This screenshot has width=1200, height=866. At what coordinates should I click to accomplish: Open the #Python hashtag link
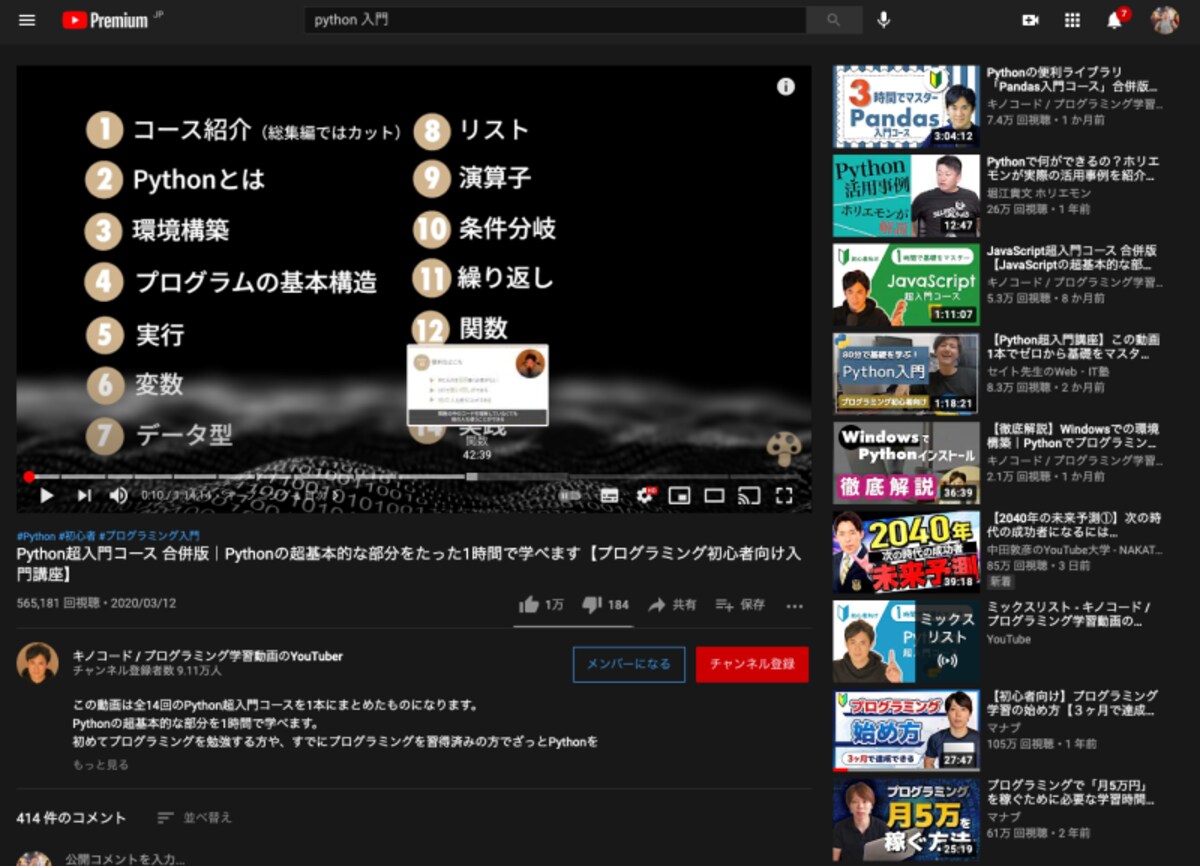tap(36, 536)
